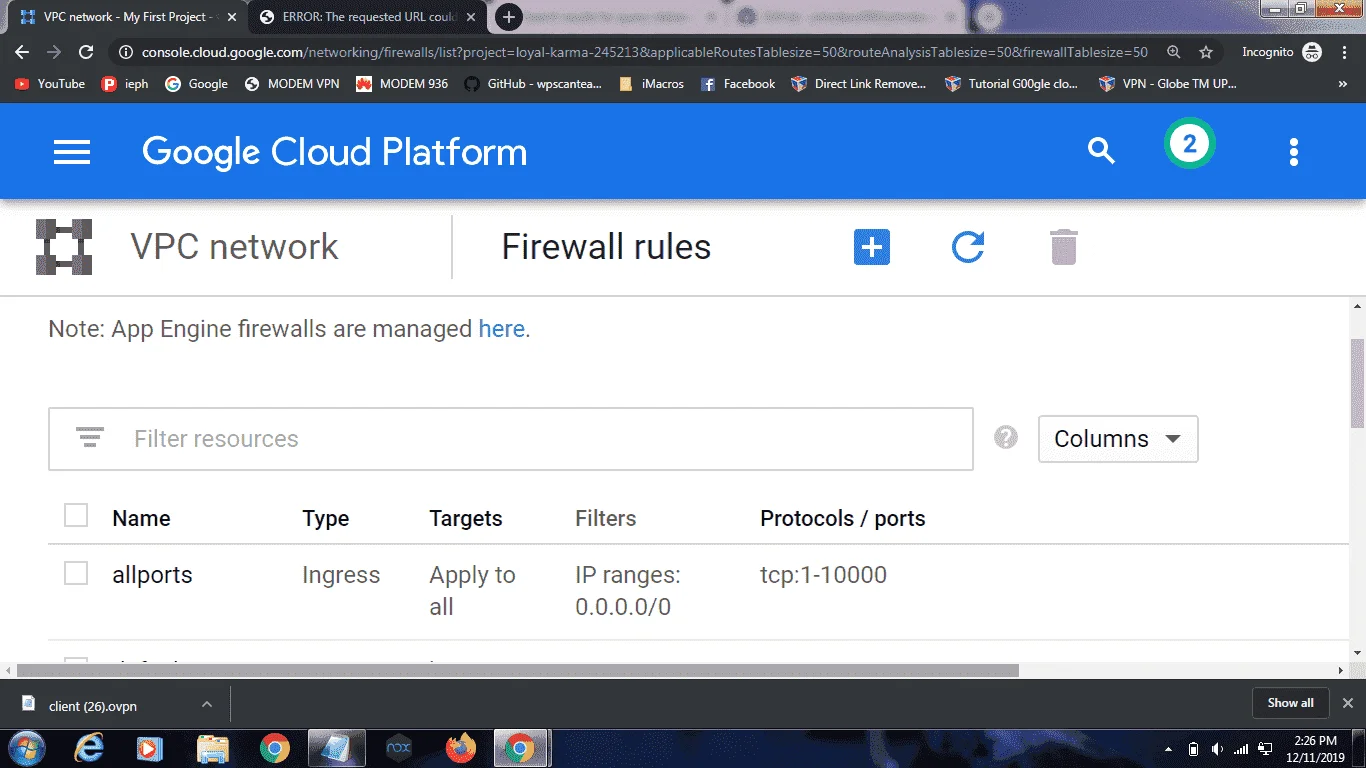Open the MODEM 936 bookmark

(402, 84)
